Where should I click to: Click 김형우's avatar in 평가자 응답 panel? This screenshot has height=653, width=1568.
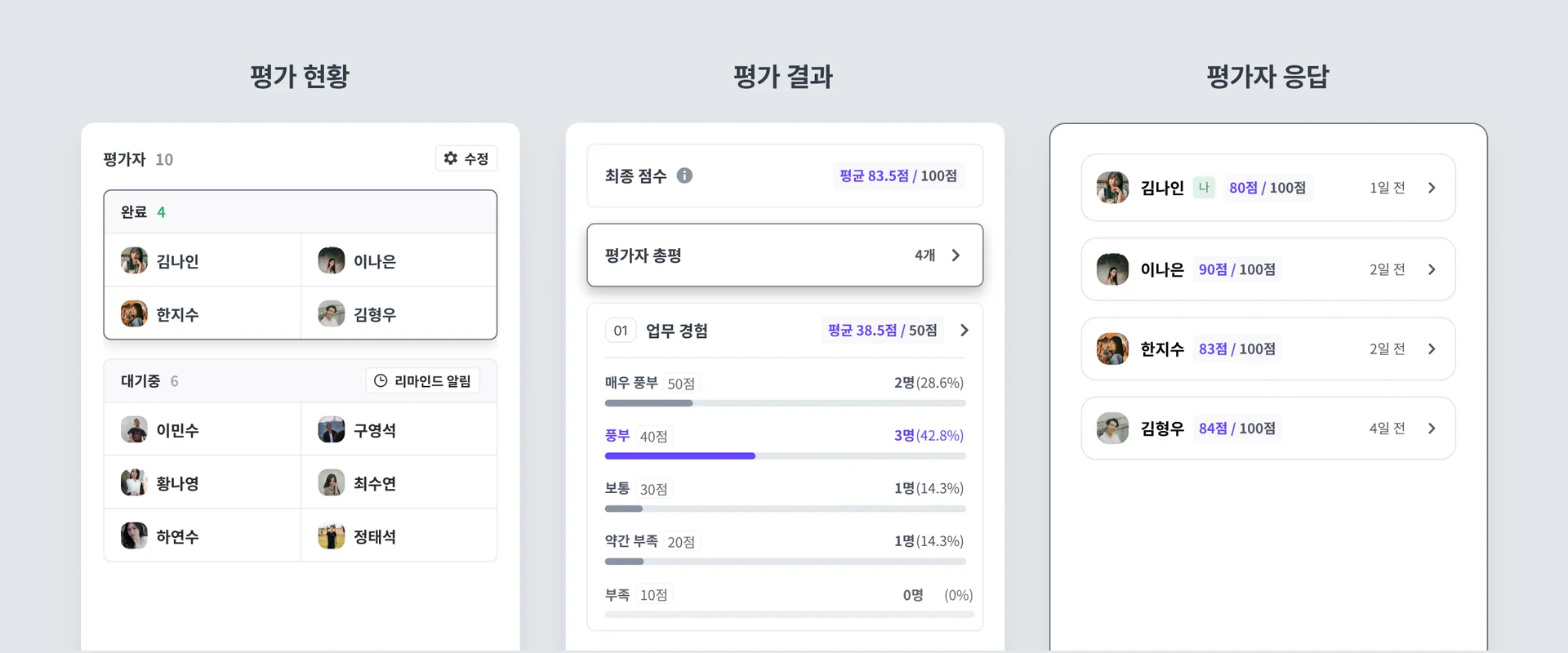point(1111,428)
